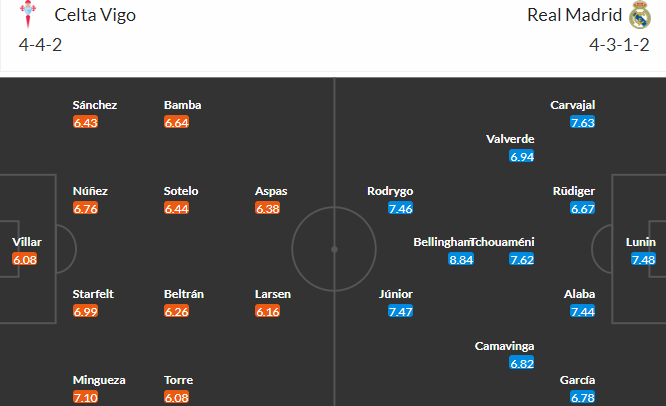Viewport: 666px width, 406px height.
Task: Click Lunin's 7.48 rating badge
Action: 643,259
